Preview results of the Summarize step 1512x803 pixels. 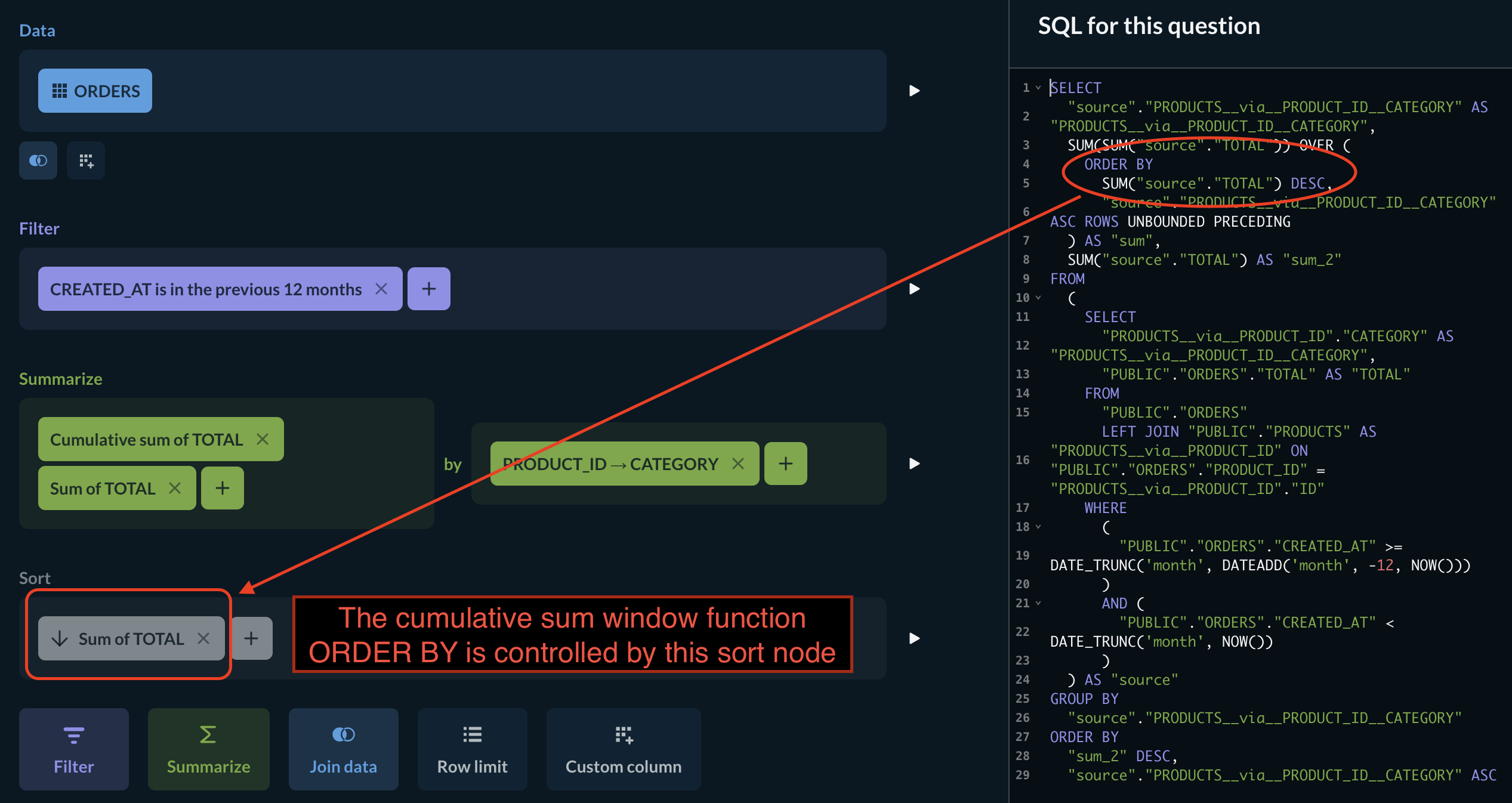pyautogui.click(x=914, y=464)
